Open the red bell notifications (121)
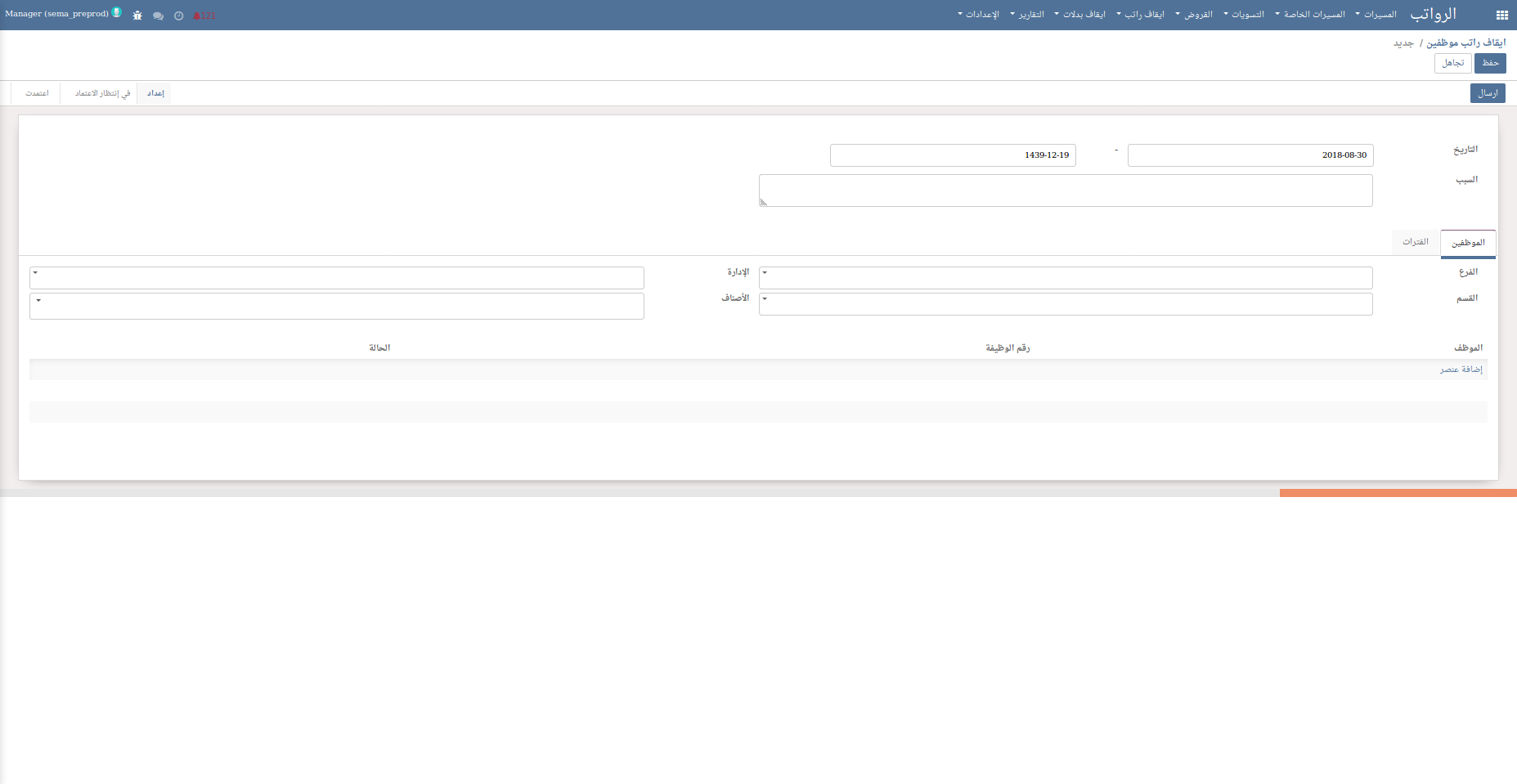The height and width of the screenshot is (784, 1517). tap(204, 16)
